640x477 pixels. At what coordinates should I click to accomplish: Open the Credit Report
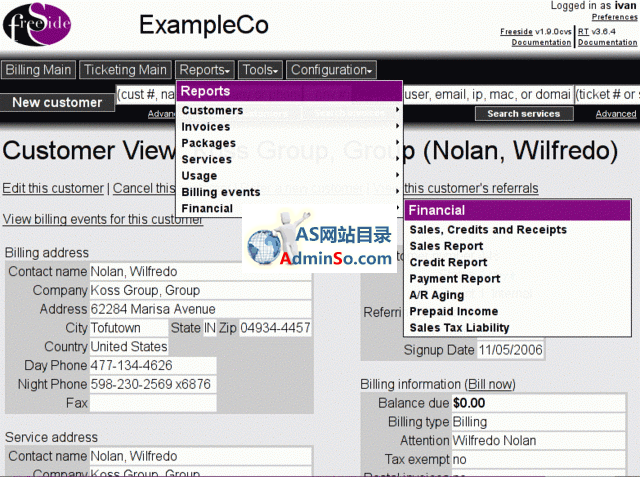(448, 262)
